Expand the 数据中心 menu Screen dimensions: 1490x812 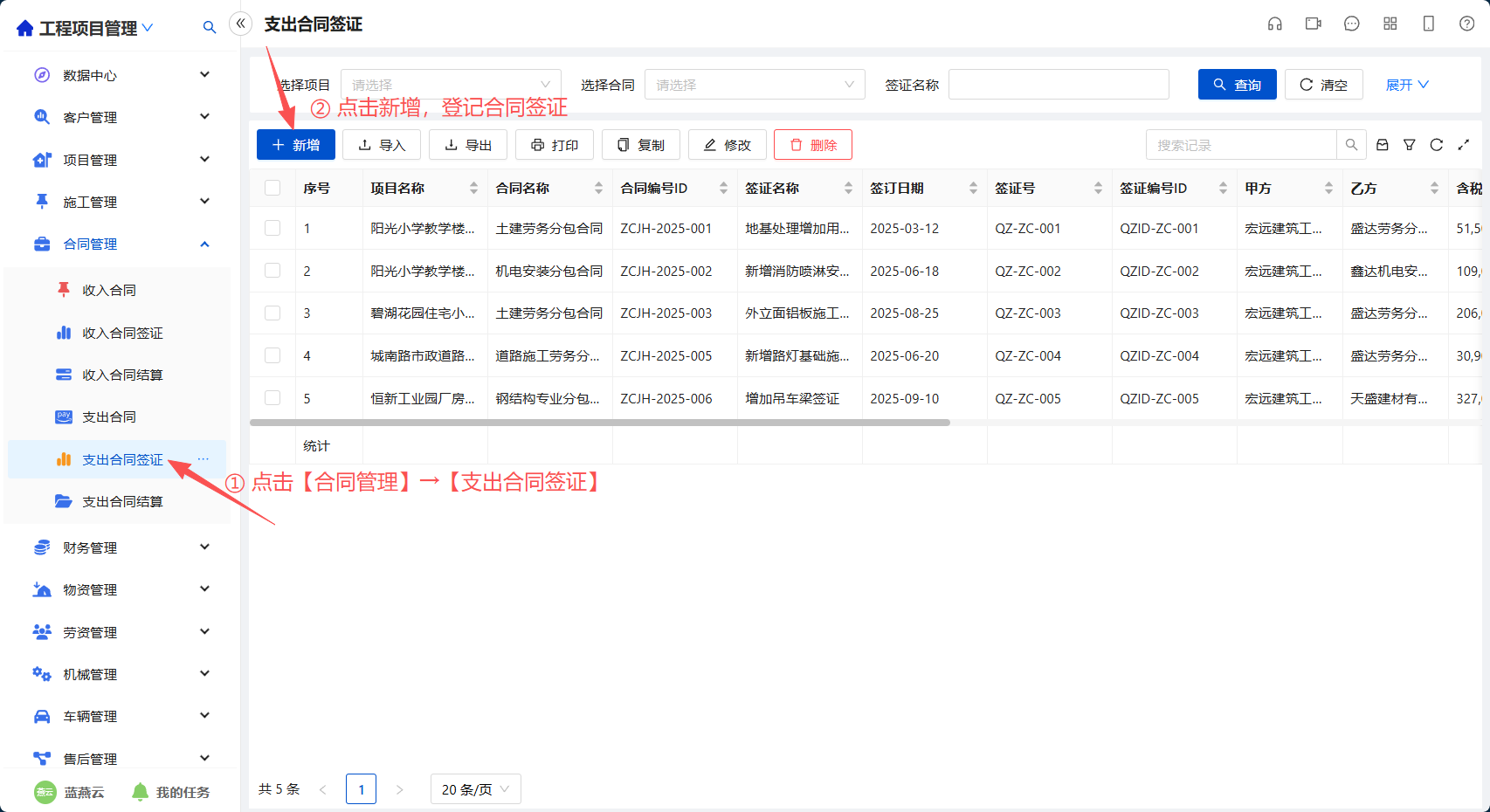(121, 75)
